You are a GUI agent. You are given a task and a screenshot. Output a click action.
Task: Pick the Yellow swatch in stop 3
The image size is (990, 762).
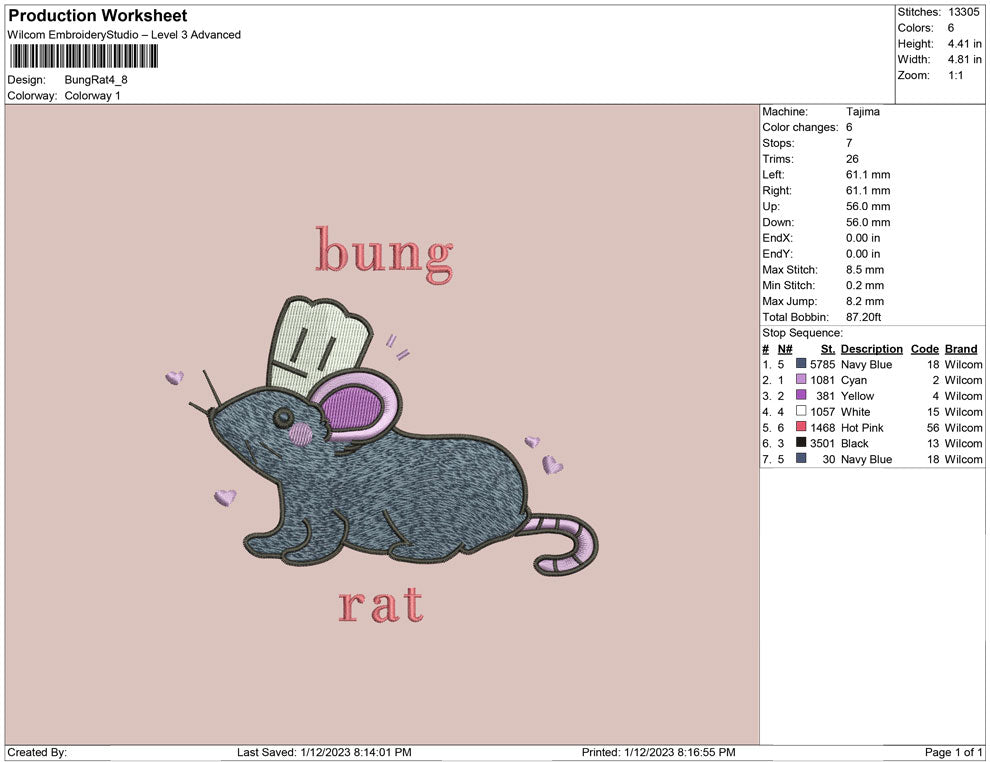point(801,396)
